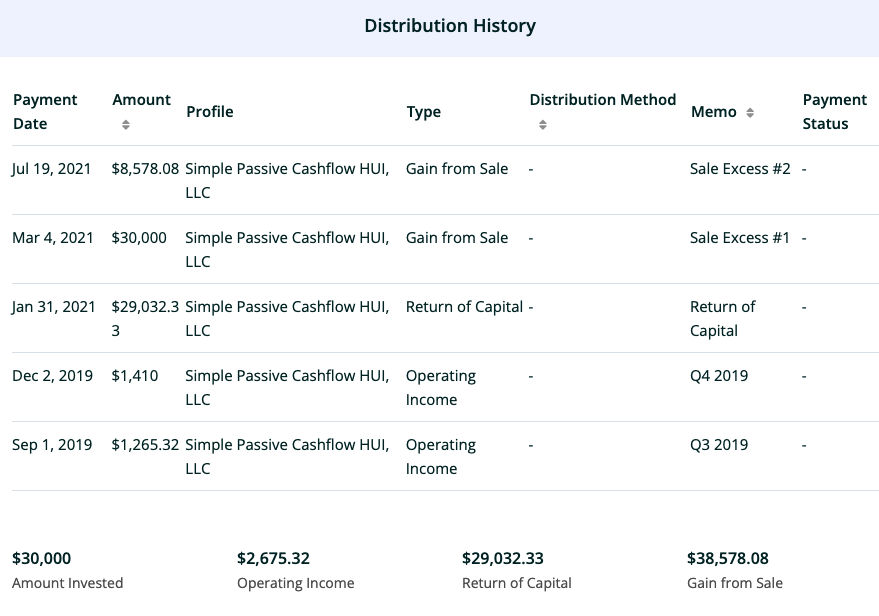Click the Payment Status column header
Screen dimensions: 879x616
coord(834,112)
